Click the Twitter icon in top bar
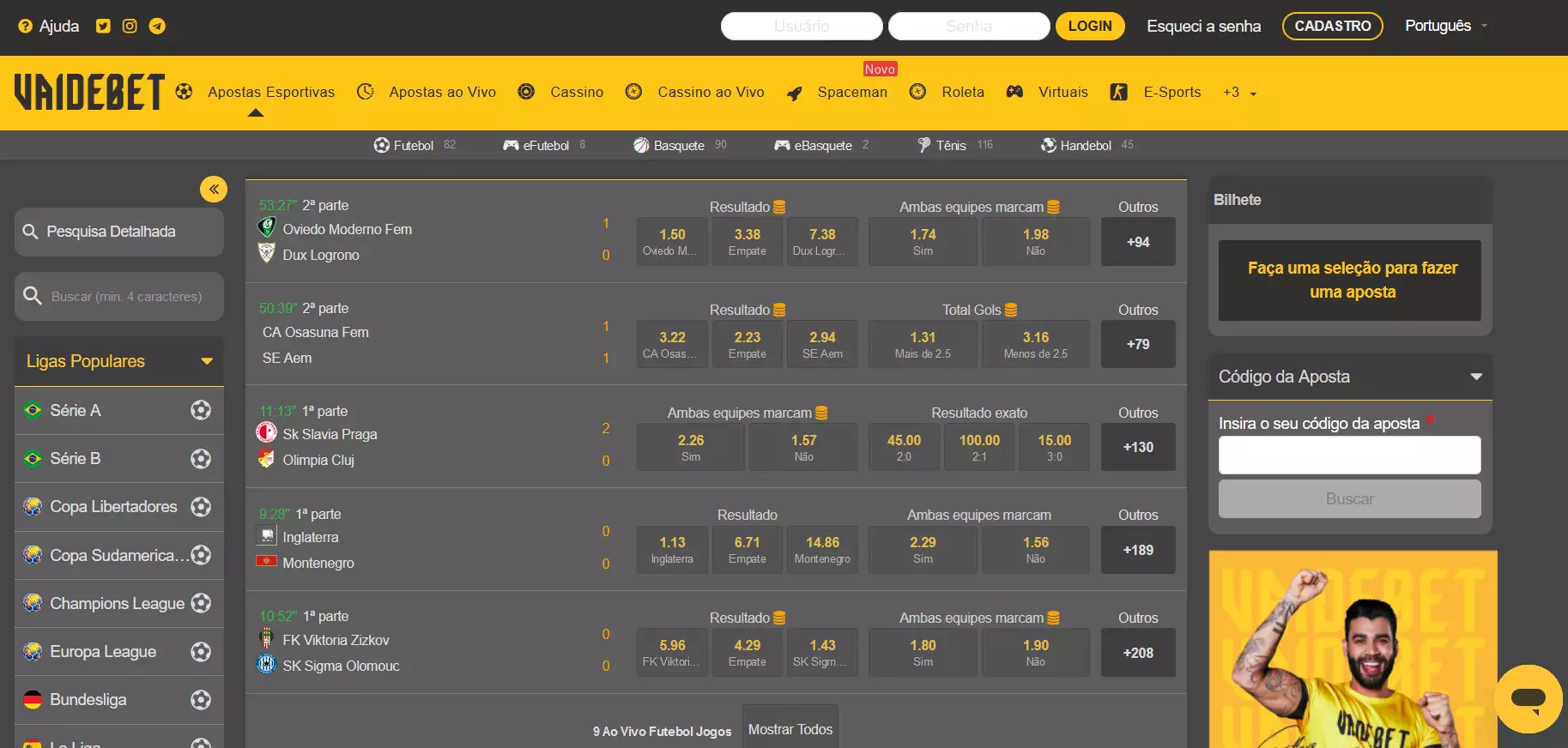The height and width of the screenshot is (748, 1568). (103, 26)
